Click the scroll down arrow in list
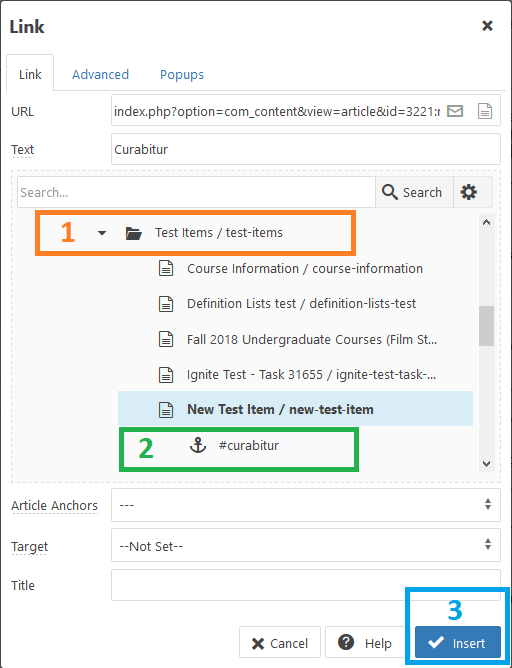This screenshot has height=668, width=512. coord(486,464)
